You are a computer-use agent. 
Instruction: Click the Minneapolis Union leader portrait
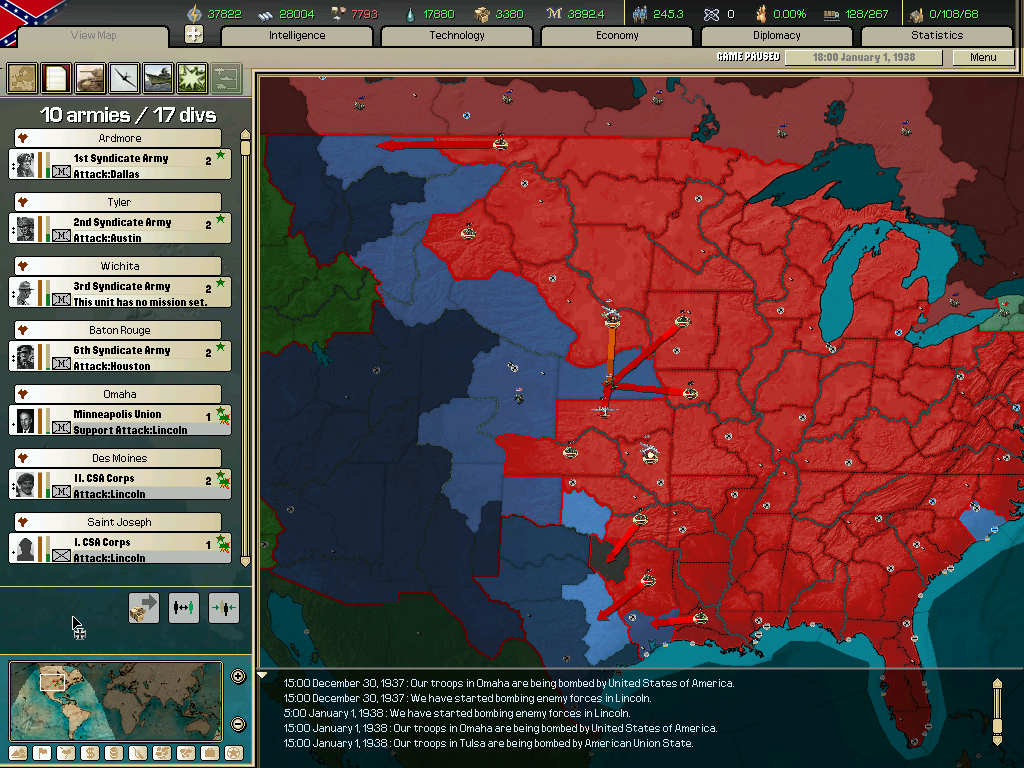click(x=25, y=421)
